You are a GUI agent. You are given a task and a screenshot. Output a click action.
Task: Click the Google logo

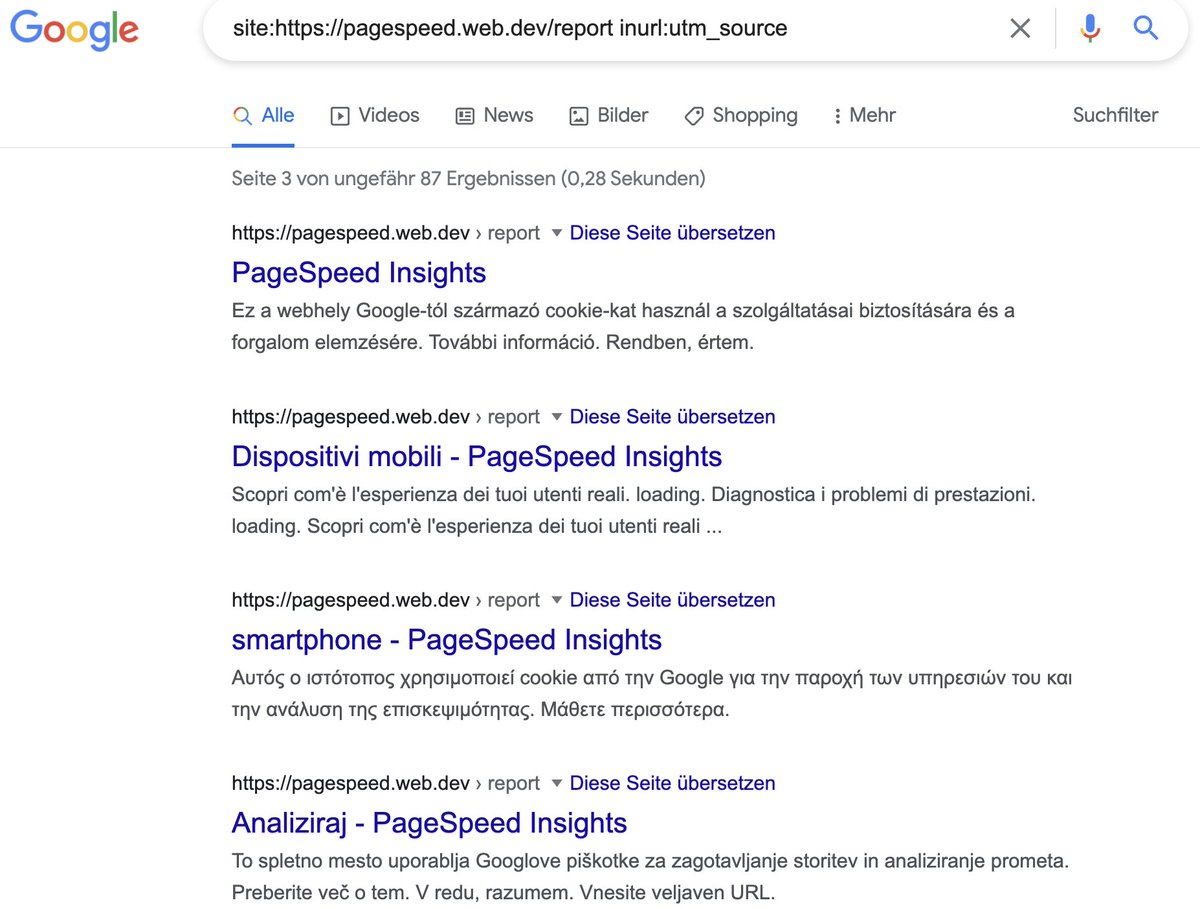74,29
